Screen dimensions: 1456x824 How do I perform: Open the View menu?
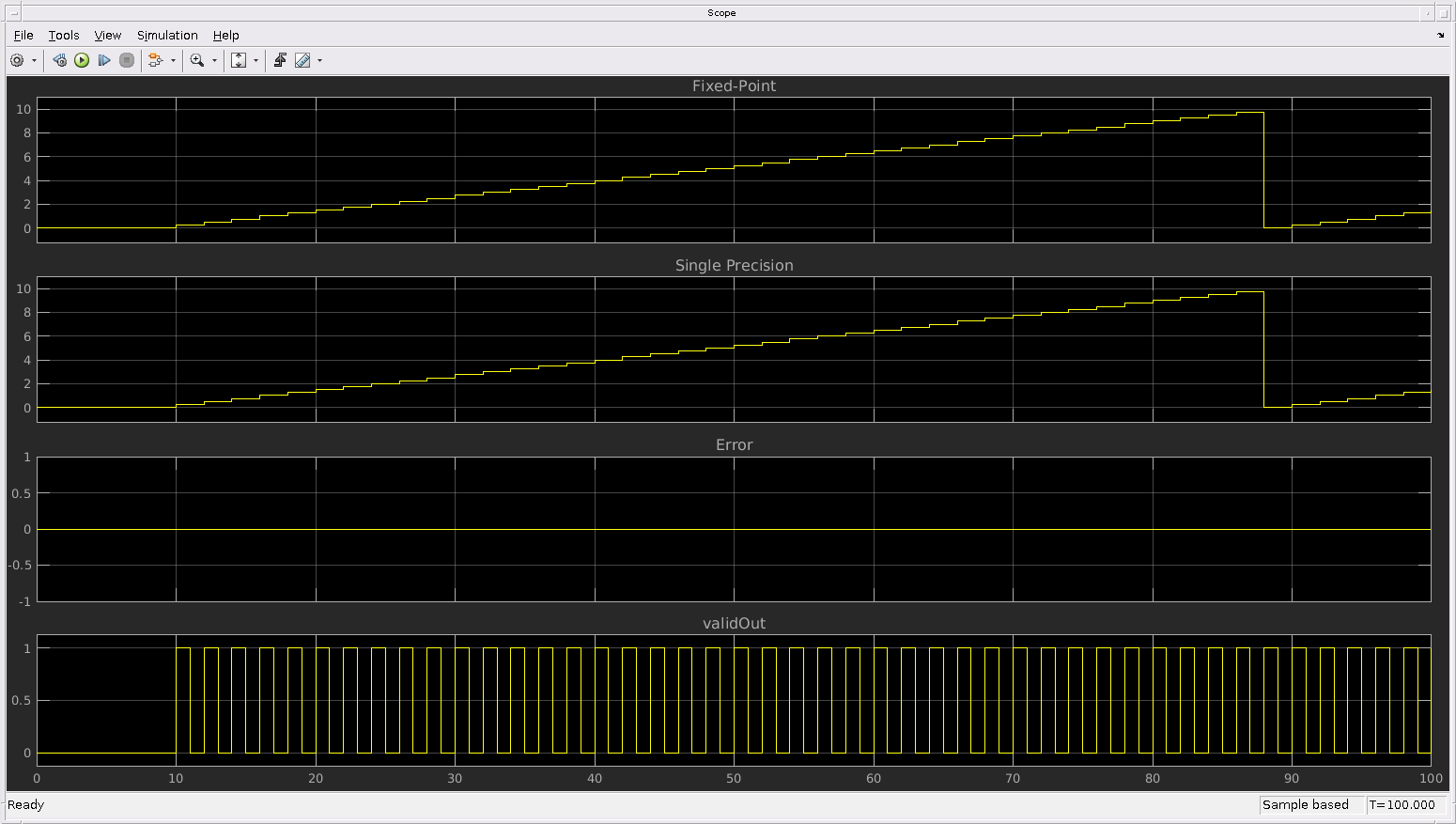[108, 35]
